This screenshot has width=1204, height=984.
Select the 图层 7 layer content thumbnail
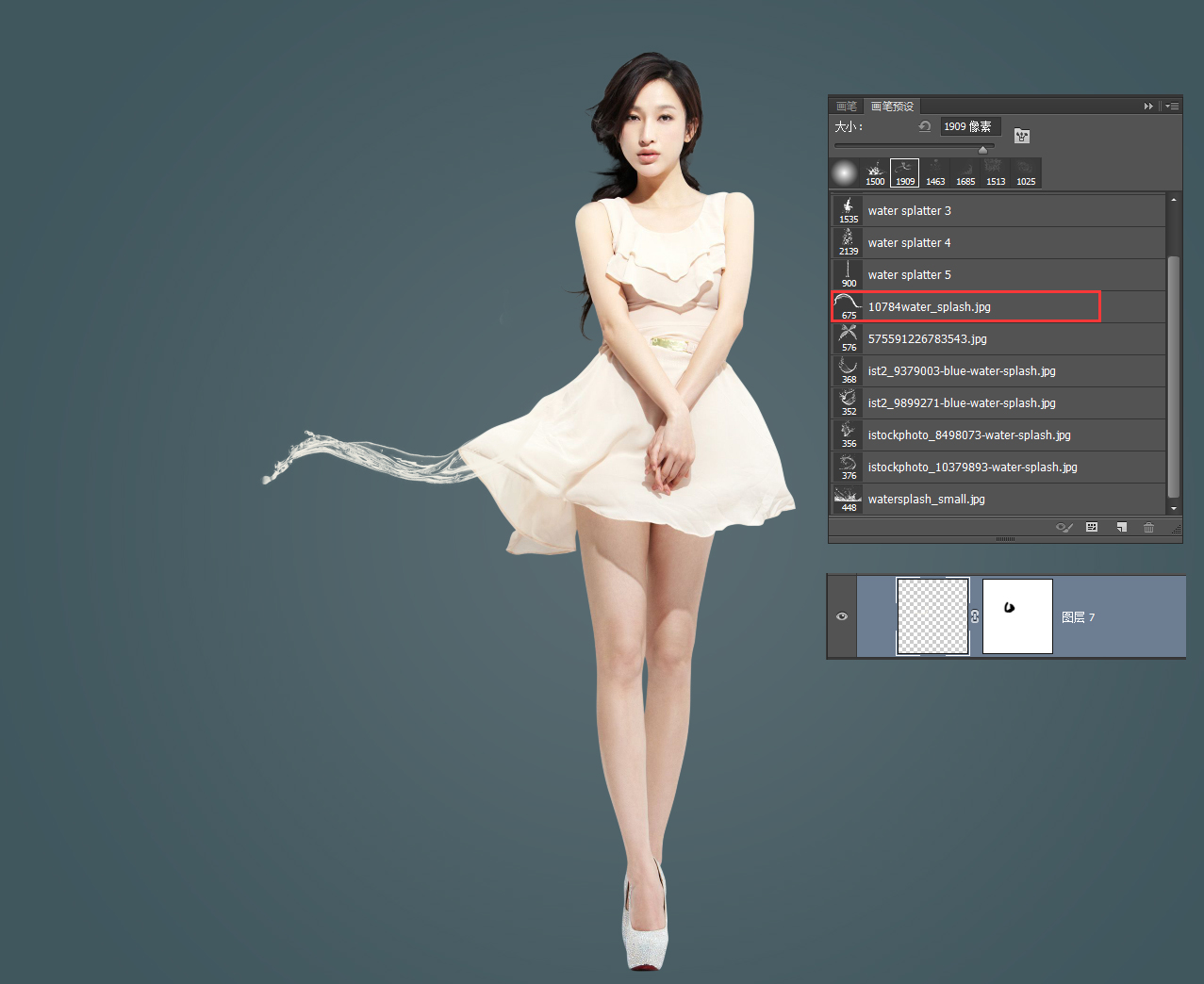point(932,616)
